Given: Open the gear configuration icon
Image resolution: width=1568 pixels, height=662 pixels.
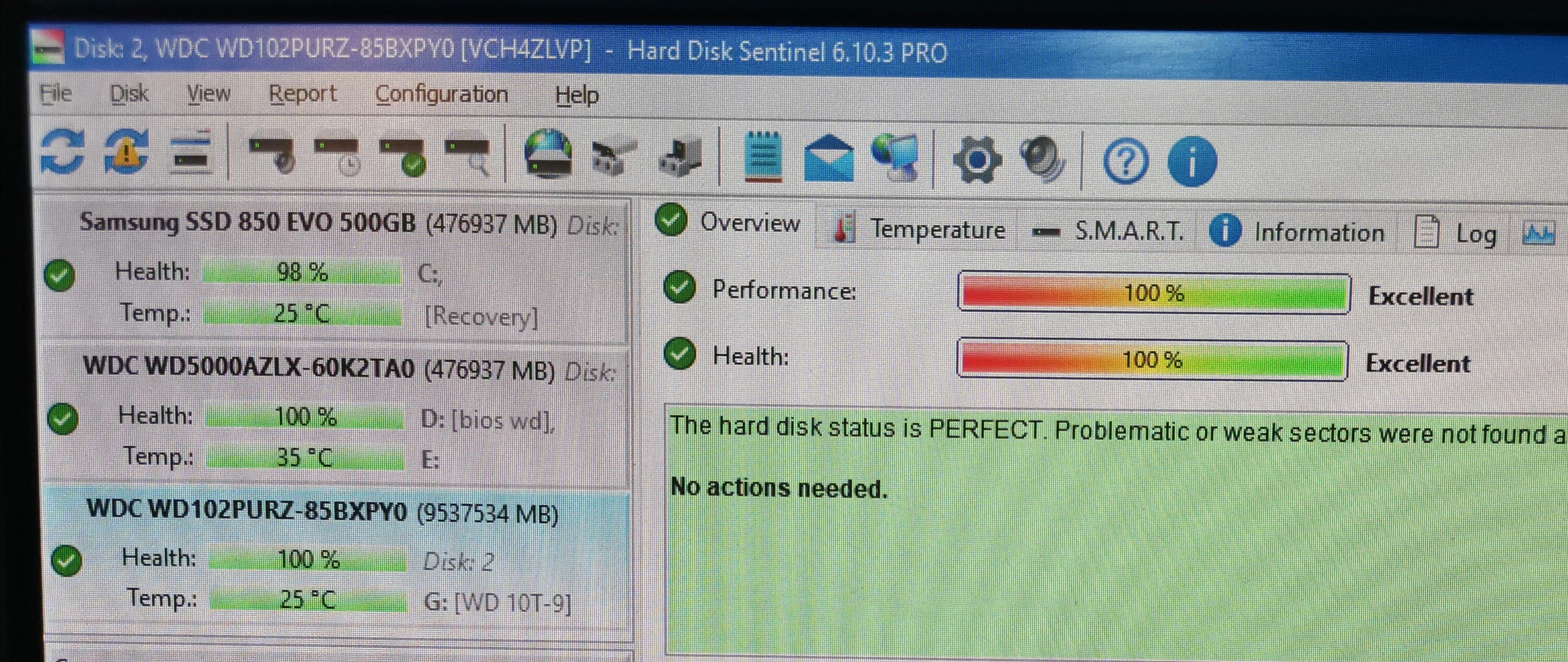Looking at the screenshot, I should point(977,160).
